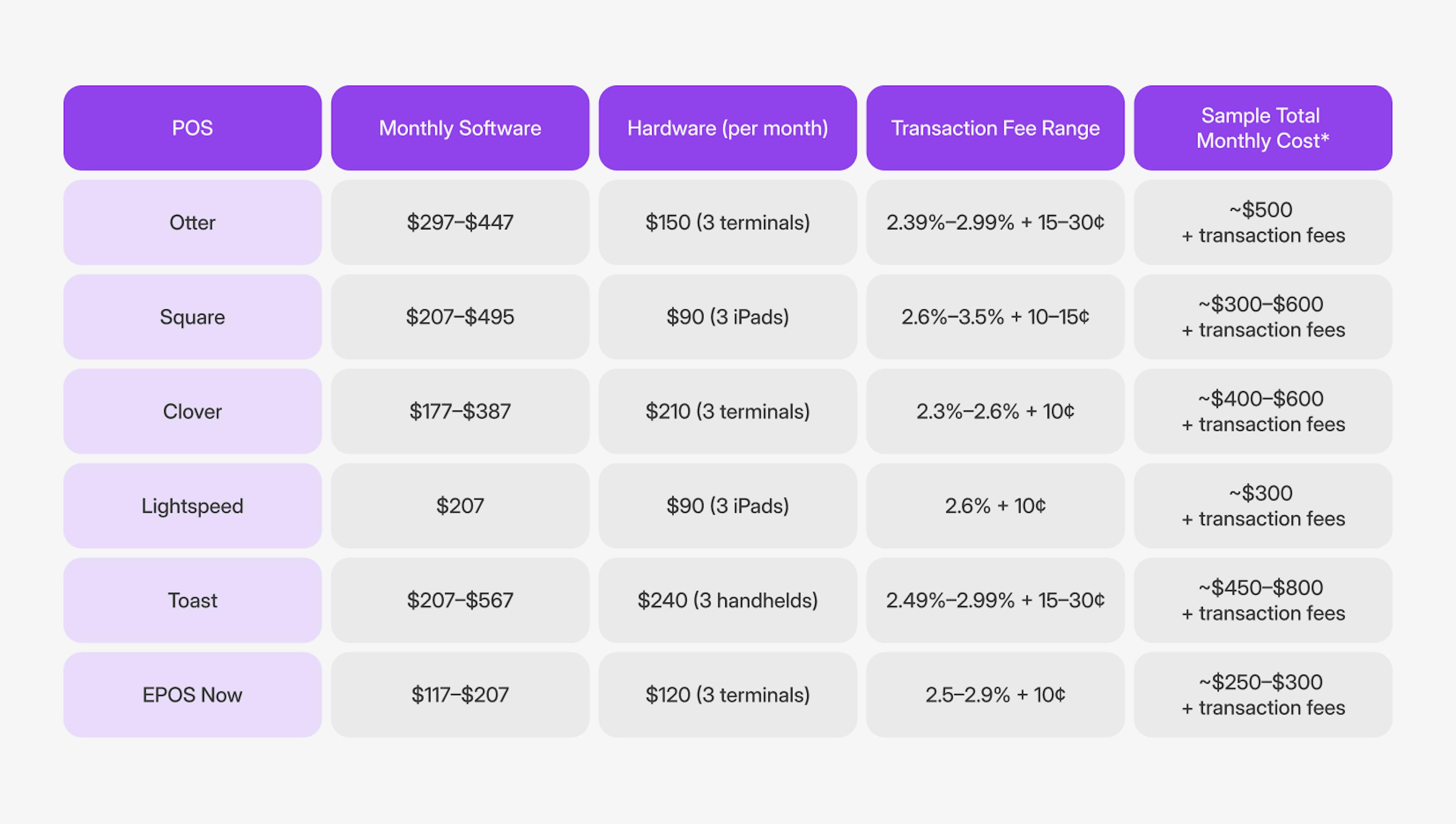Click the Square POS name cell
The width and height of the screenshot is (1456, 824).
click(x=193, y=317)
